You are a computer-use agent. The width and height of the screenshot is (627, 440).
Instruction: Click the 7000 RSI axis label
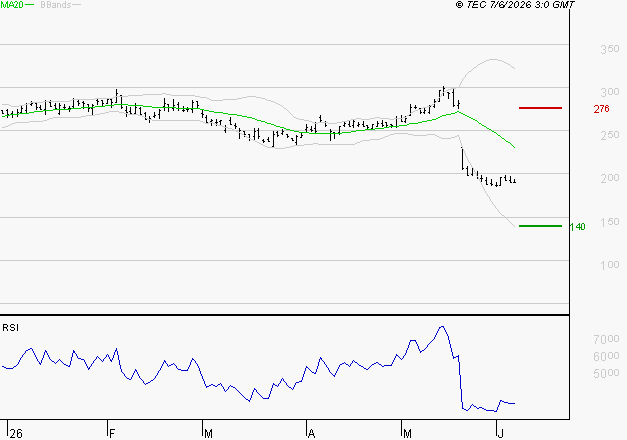tap(607, 339)
